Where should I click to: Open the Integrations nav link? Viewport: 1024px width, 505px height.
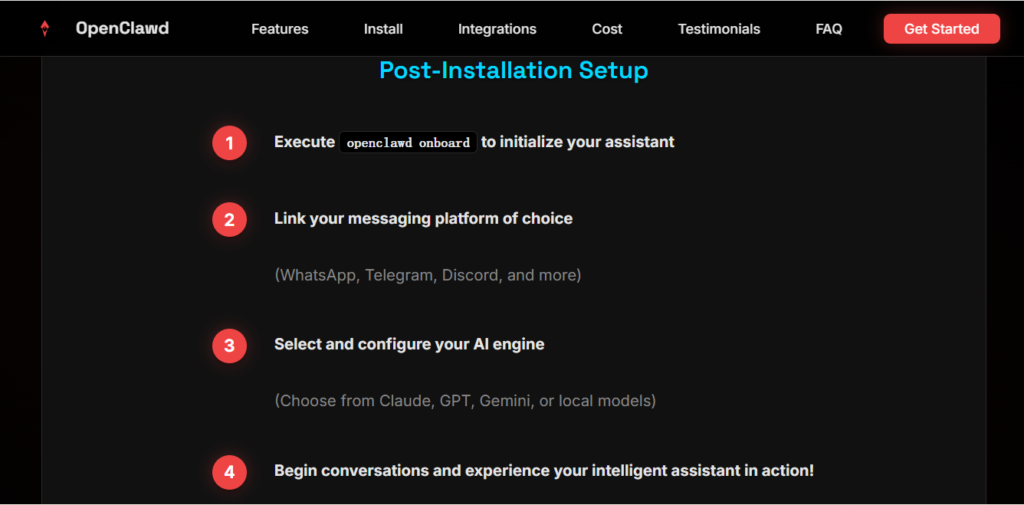[497, 29]
